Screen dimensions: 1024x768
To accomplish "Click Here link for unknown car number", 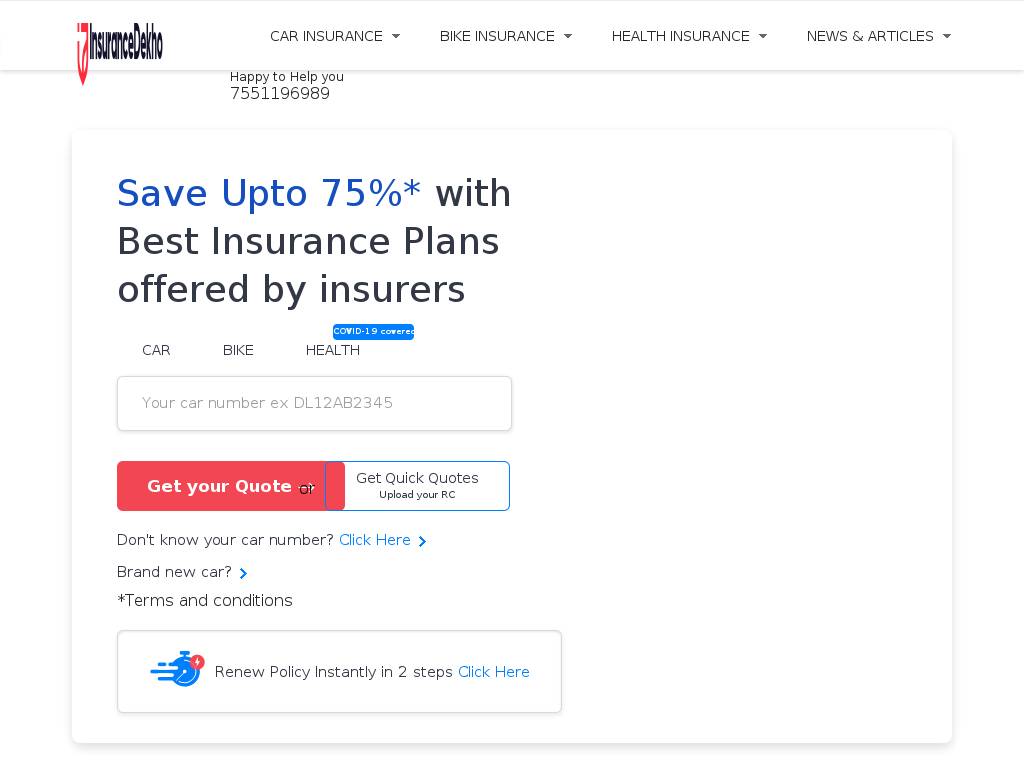I will coord(375,540).
